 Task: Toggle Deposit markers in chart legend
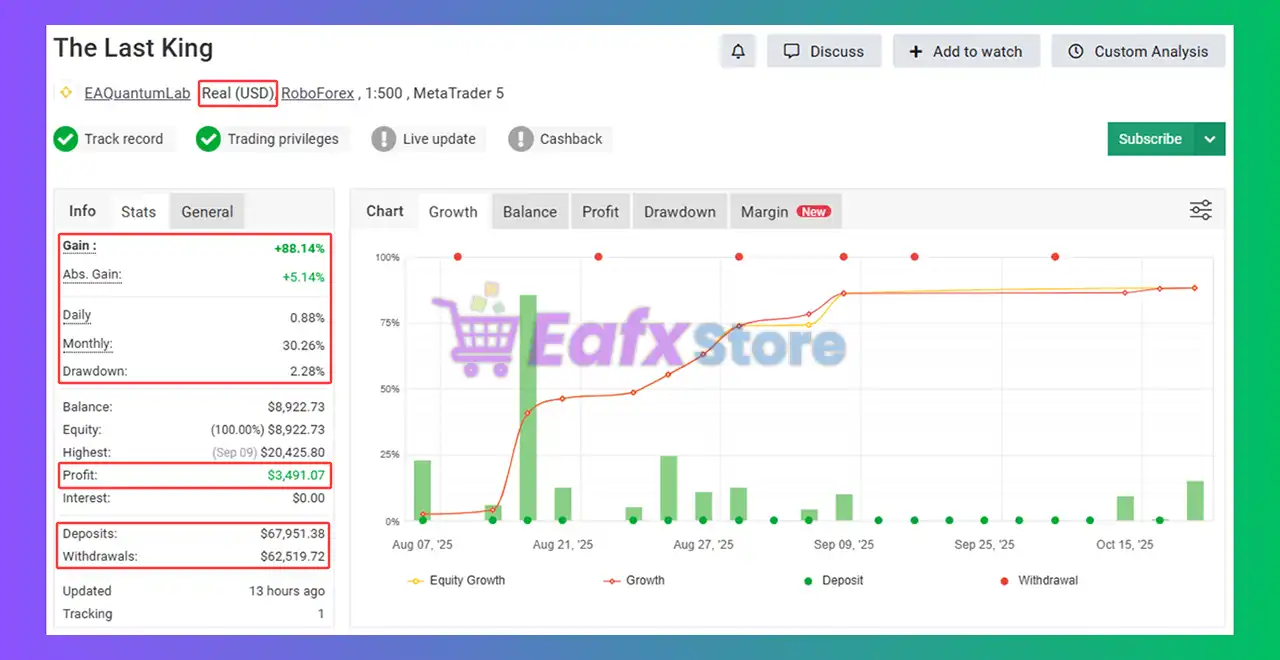[834, 580]
